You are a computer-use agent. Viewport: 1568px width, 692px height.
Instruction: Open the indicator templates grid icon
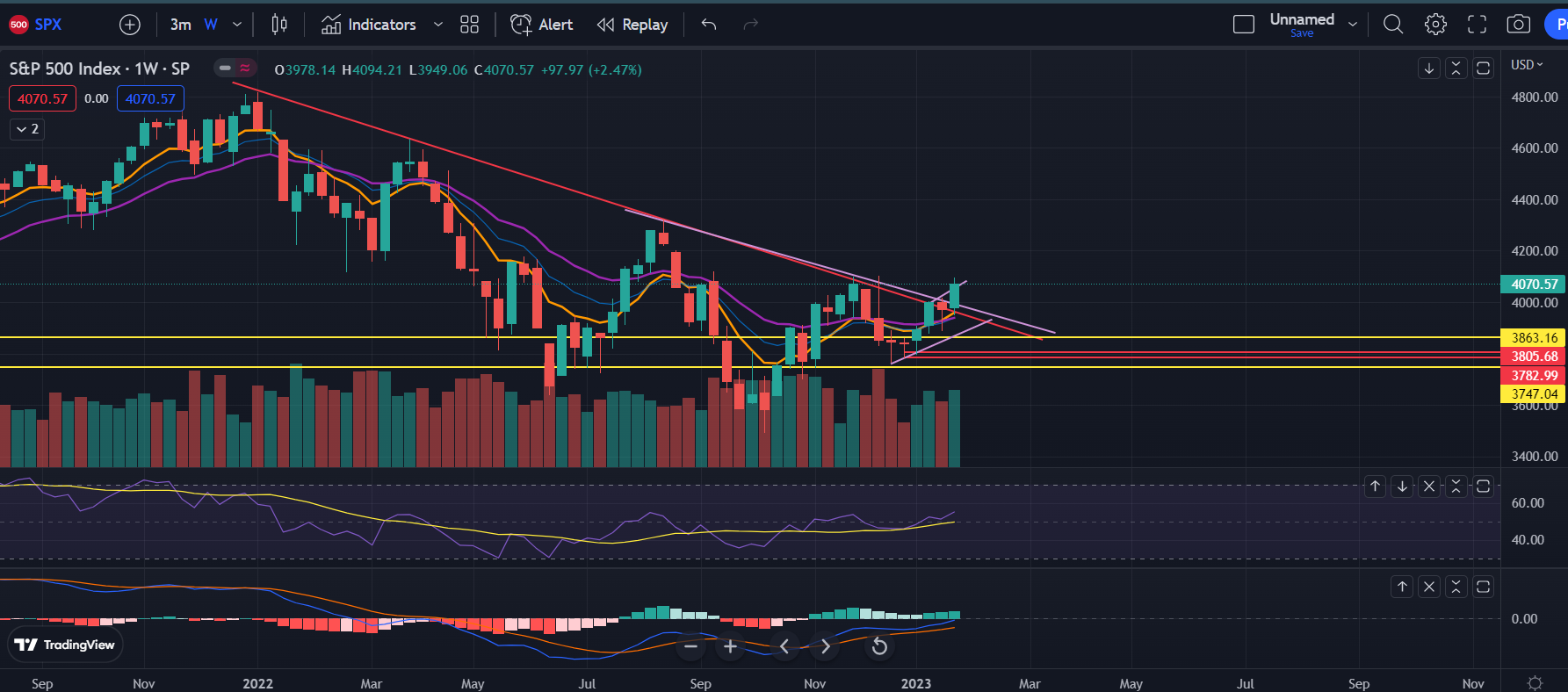click(470, 25)
